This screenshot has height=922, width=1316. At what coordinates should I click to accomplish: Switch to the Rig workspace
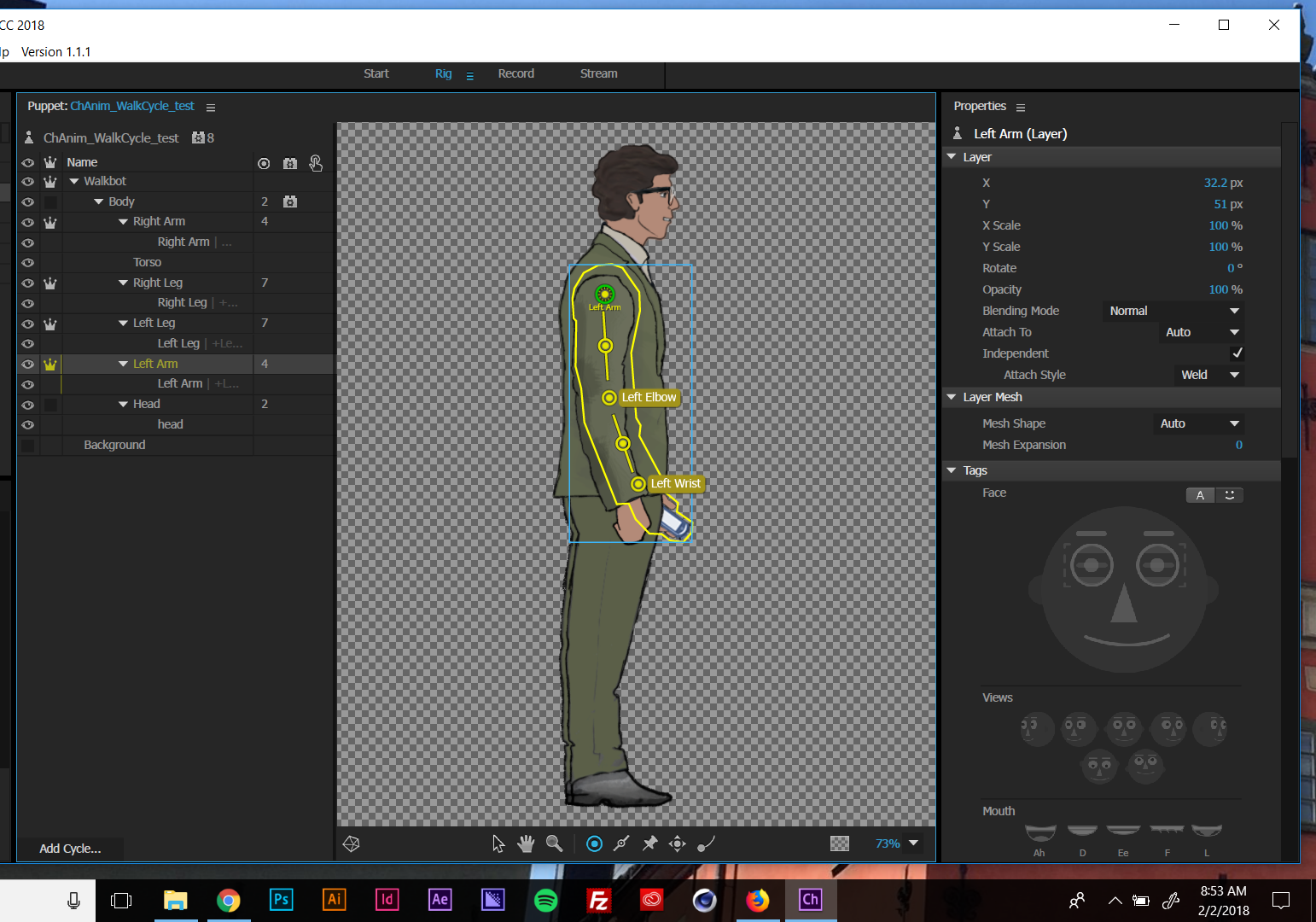443,74
